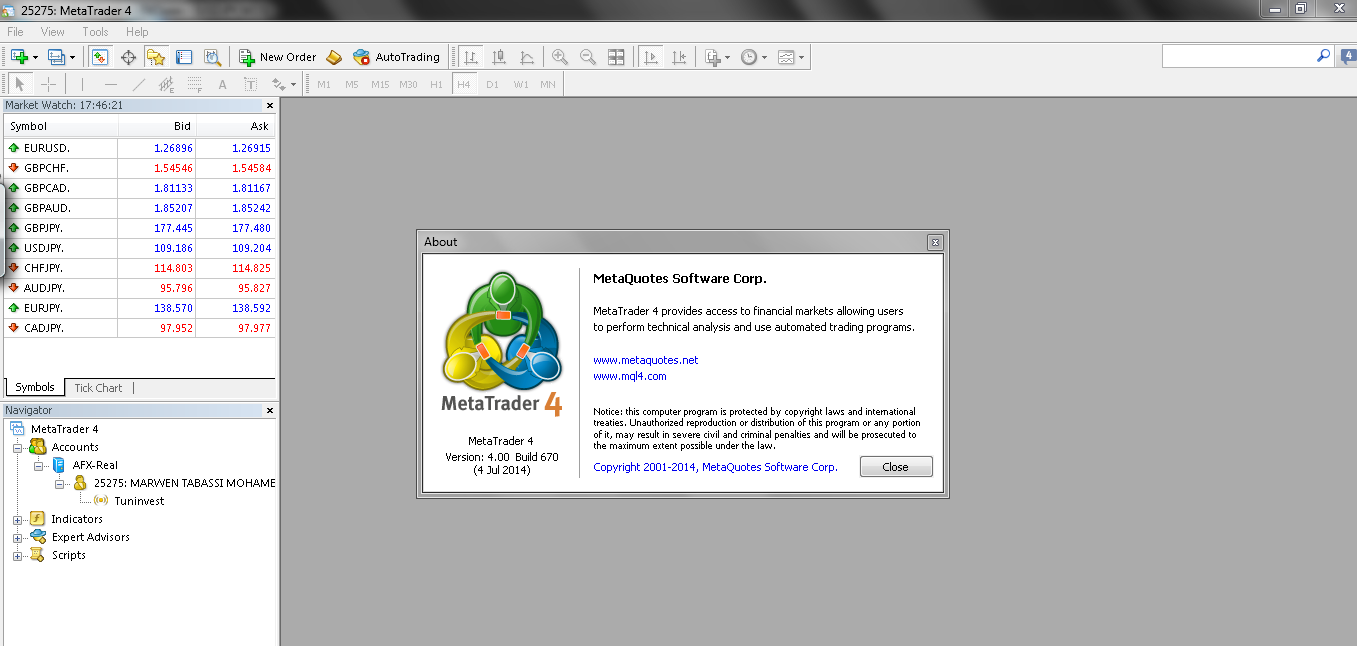Click the Zoom In magnifier icon

pos(559,57)
